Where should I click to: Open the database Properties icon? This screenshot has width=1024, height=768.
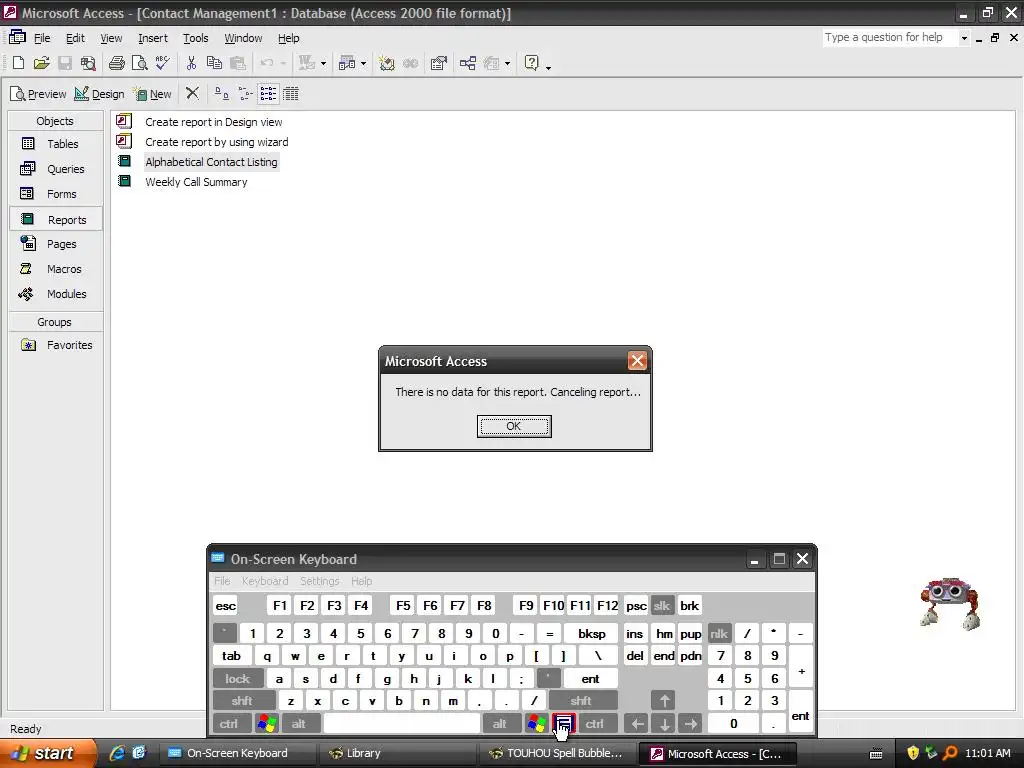pyautogui.click(x=439, y=63)
